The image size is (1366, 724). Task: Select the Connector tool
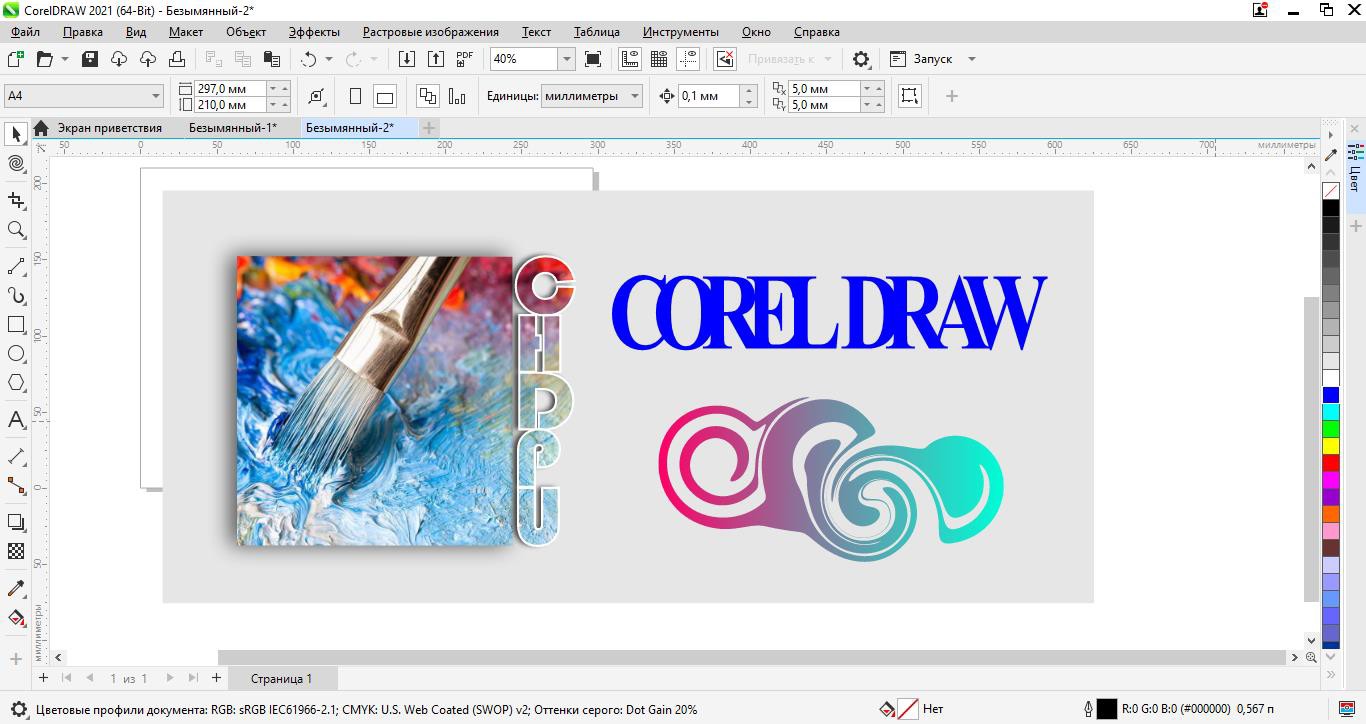click(16, 485)
